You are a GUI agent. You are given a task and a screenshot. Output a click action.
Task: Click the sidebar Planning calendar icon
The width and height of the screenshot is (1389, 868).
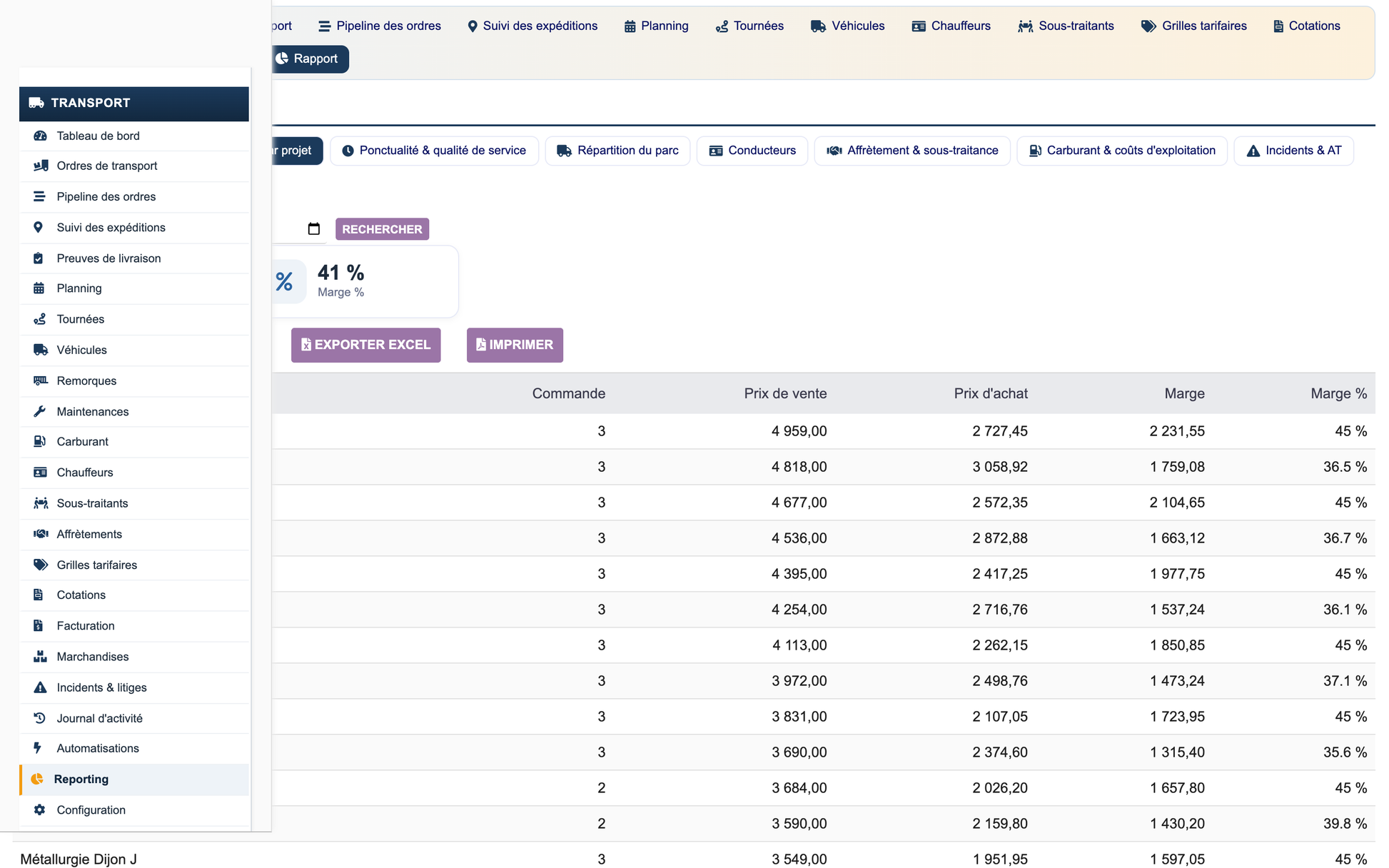click(39, 288)
